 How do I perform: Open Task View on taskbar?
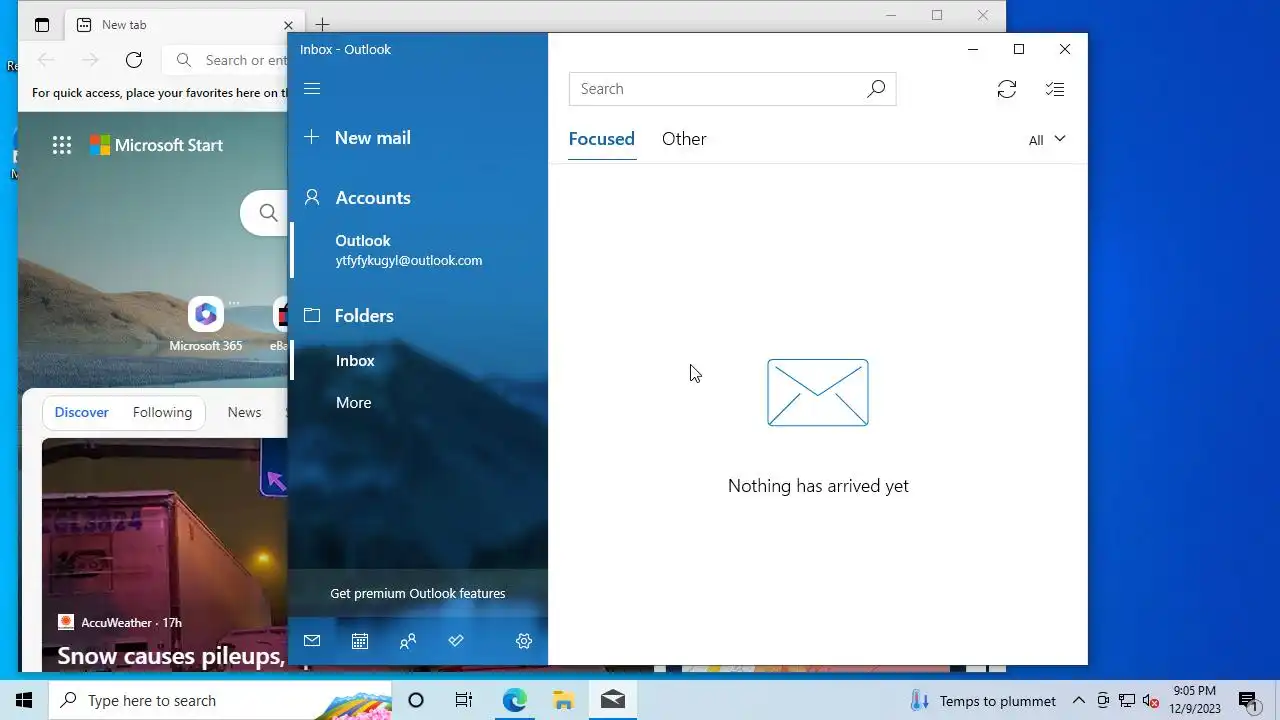pos(464,700)
